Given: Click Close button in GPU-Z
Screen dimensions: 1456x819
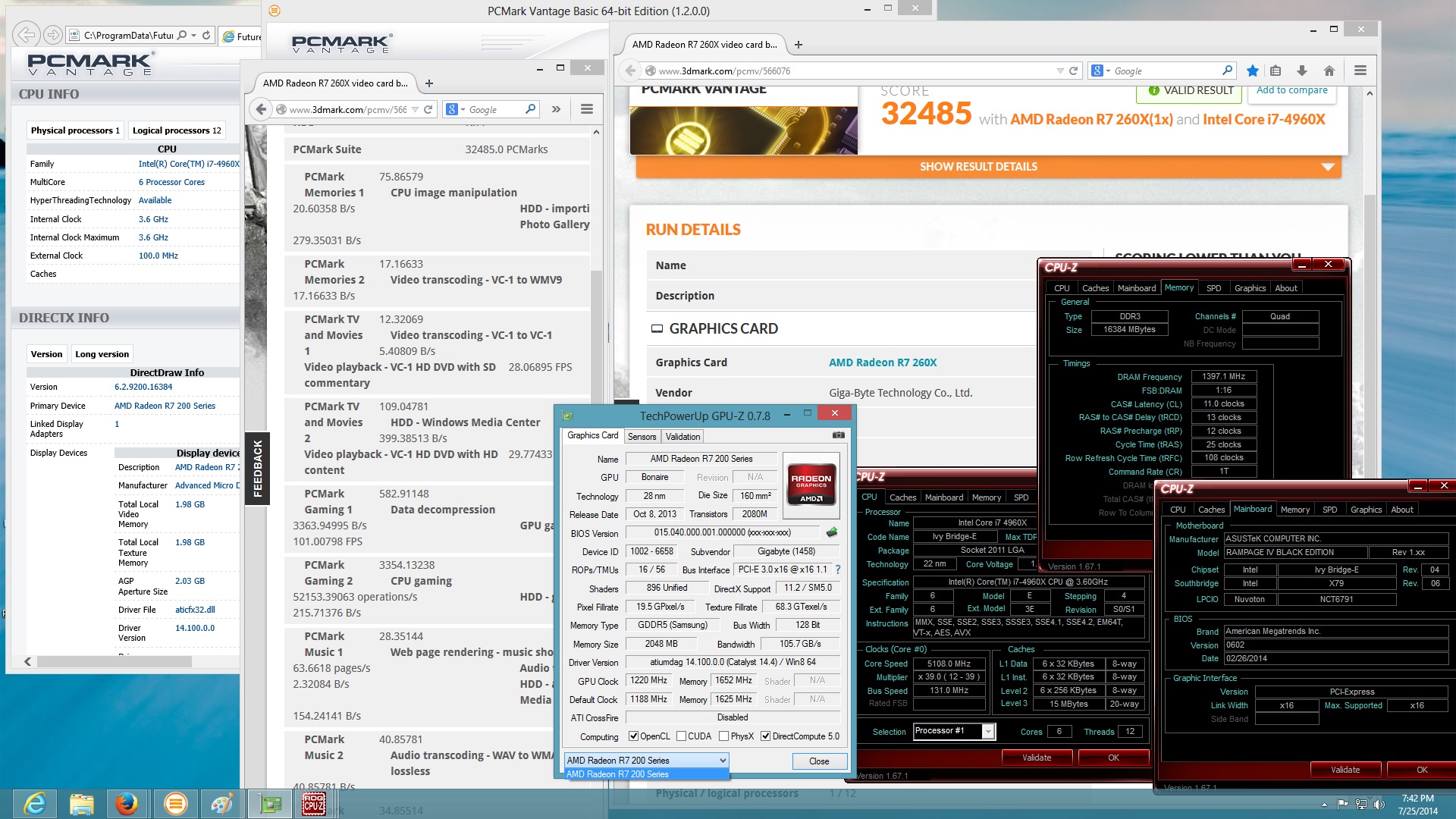Looking at the screenshot, I should [819, 761].
